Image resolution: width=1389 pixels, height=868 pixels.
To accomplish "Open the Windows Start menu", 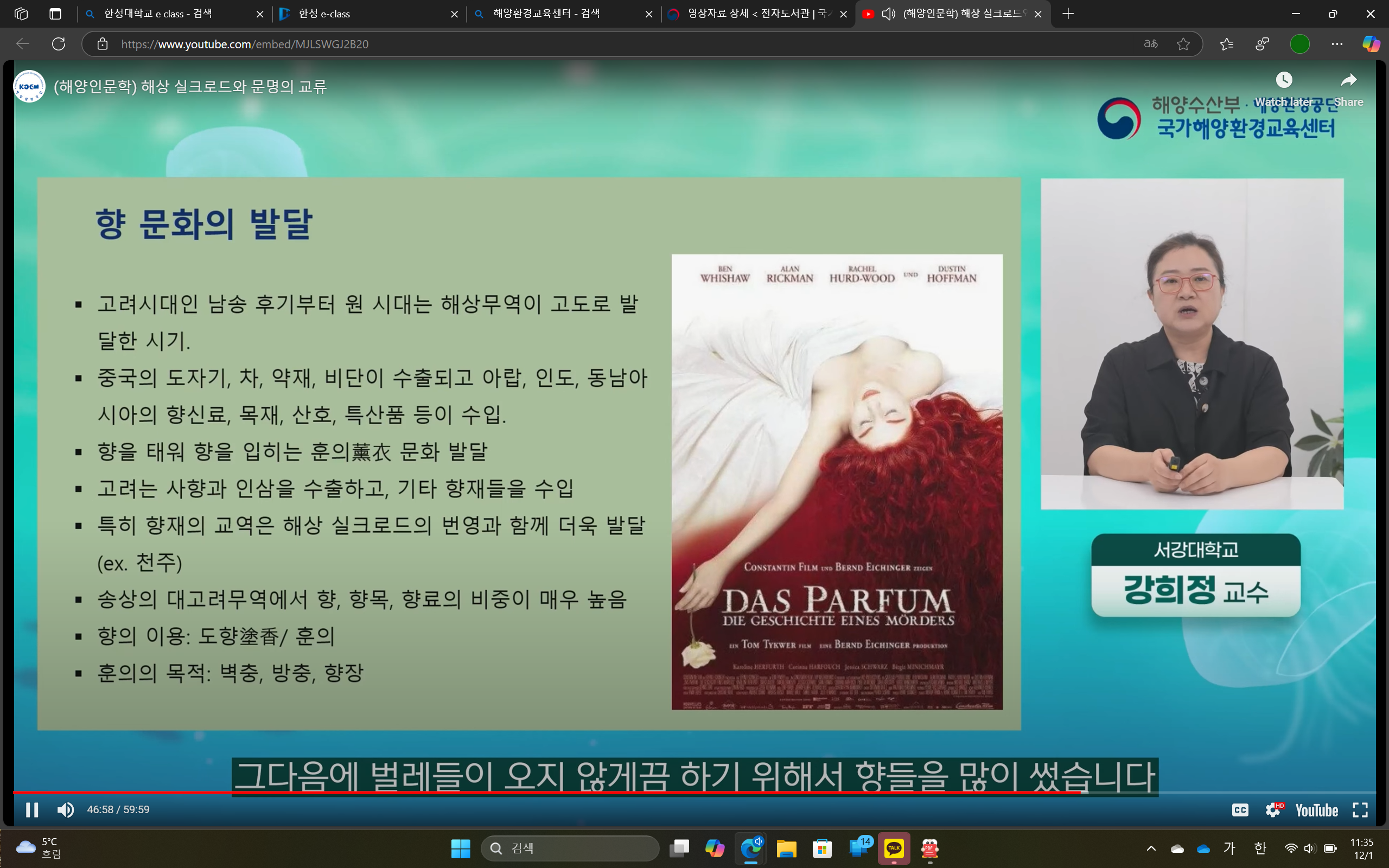I will pyautogui.click(x=460, y=848).
